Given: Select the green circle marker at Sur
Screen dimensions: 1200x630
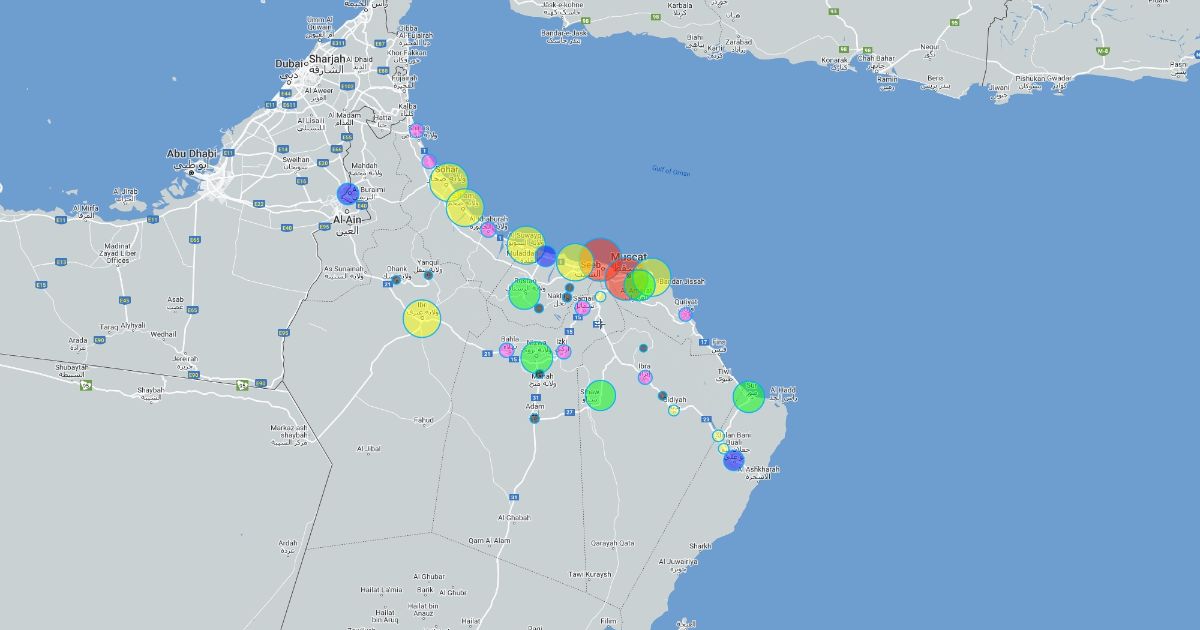Looking at the screenshot, I should pos(748,397).
